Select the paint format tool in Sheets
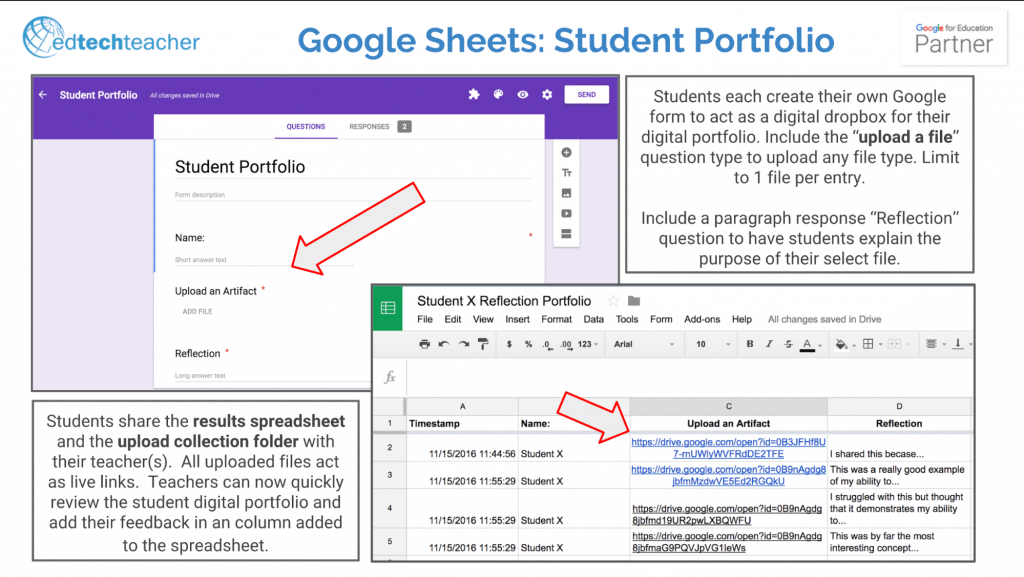This screenshot has height=577, width=1024. tap(483, 344)
